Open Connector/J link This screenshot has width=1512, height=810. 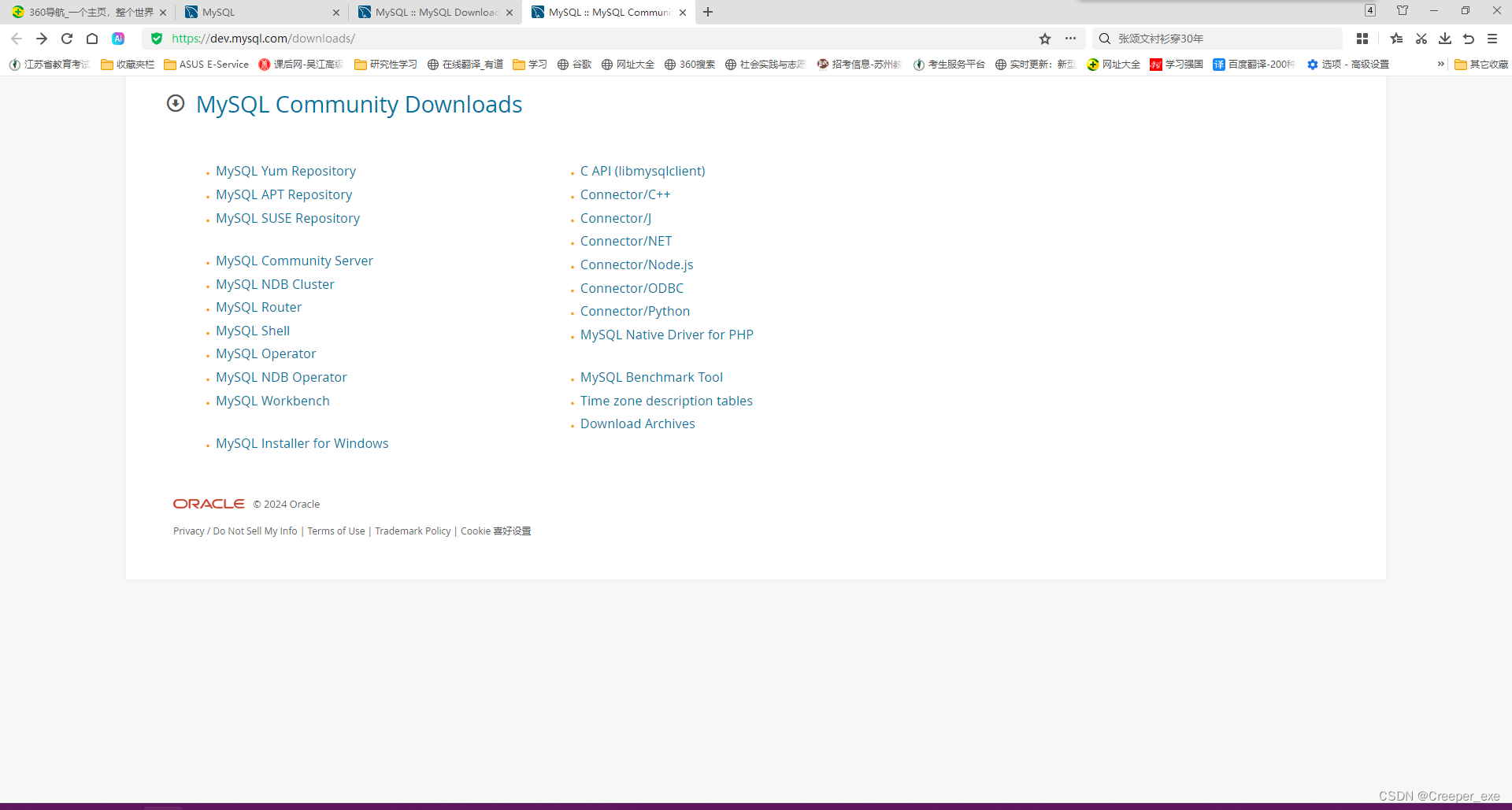(616, 218)
